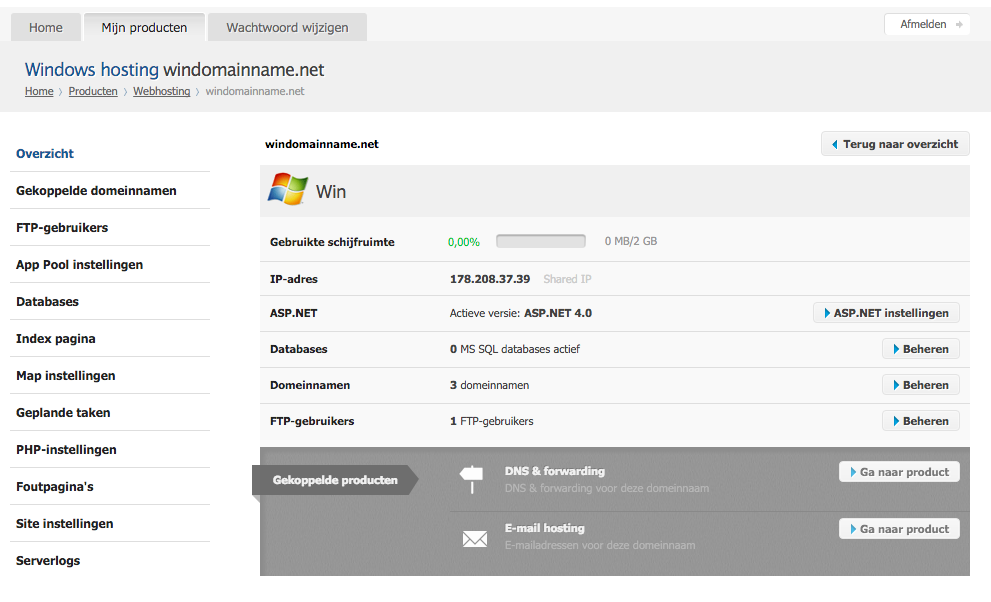Click the DNS & forwarding signpost icon

473,479
